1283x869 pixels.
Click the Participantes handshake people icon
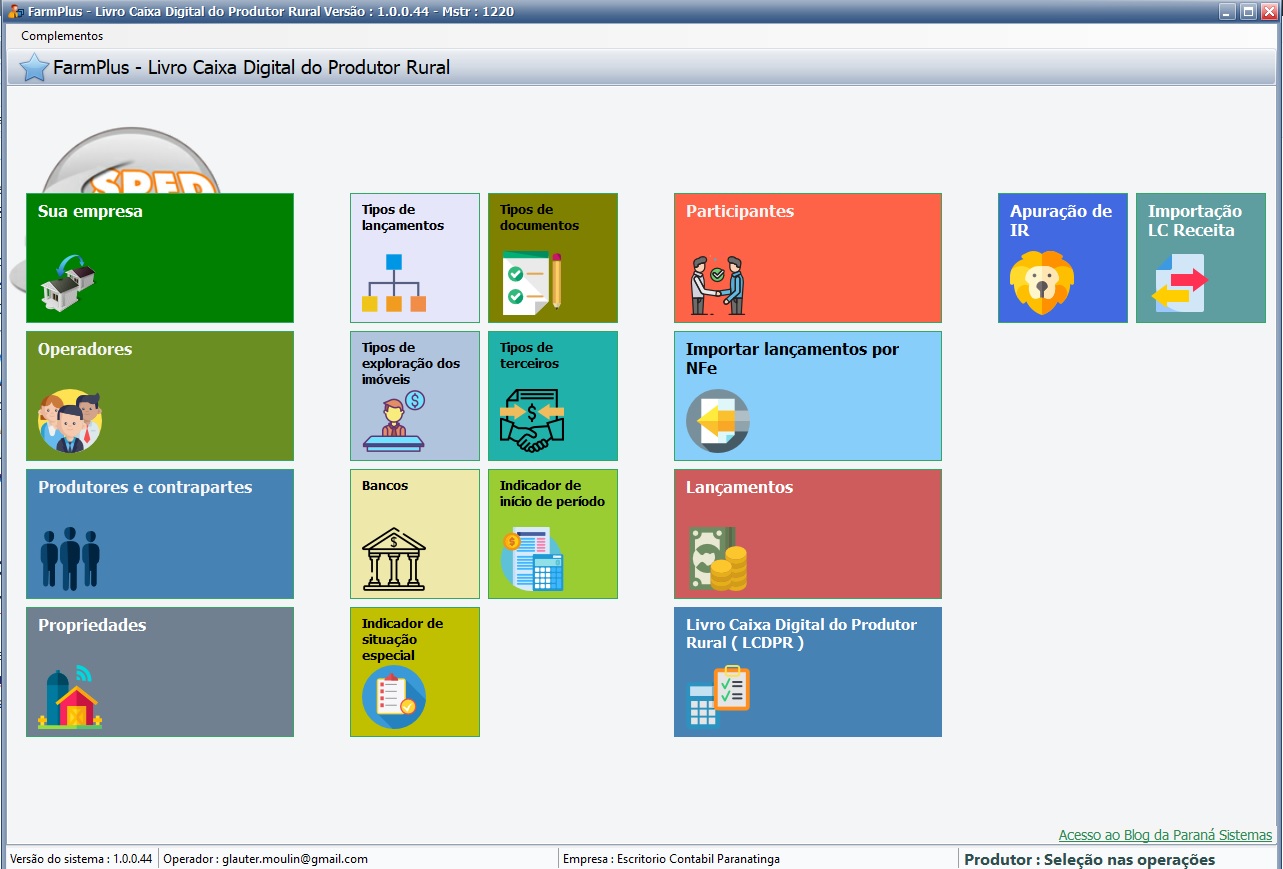[x=718, y=285]
